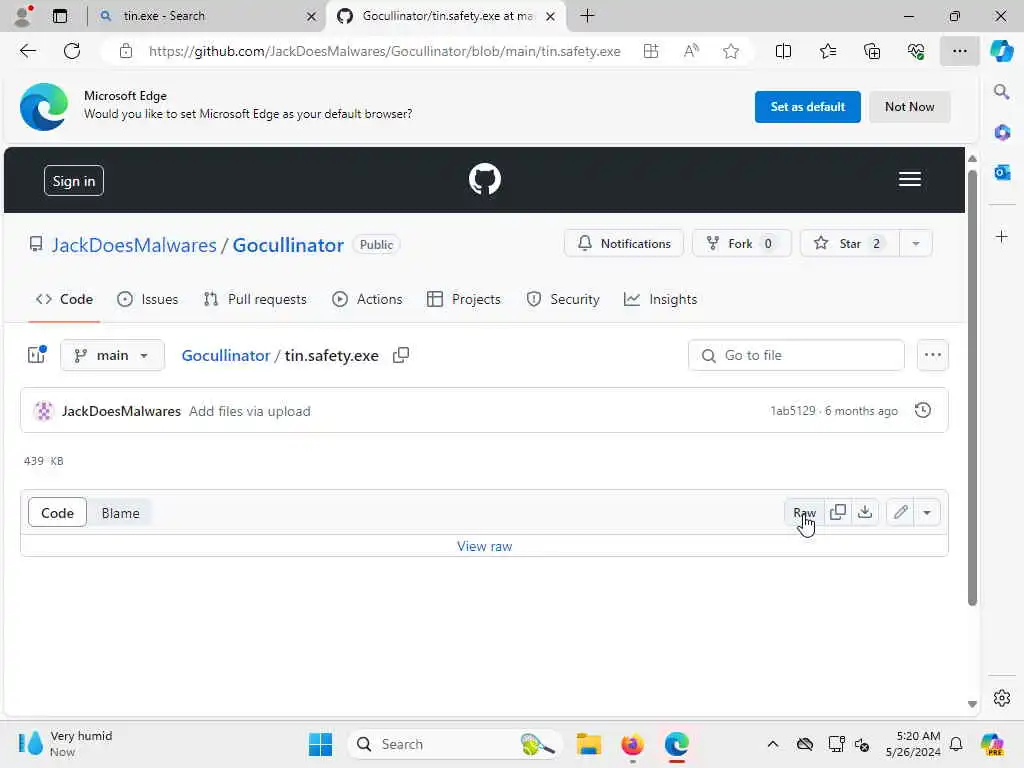The width and height of the screenshot is (1024, 768).
Task: Open Browser essentials heart icon
Action: click(x=916, y=51)
